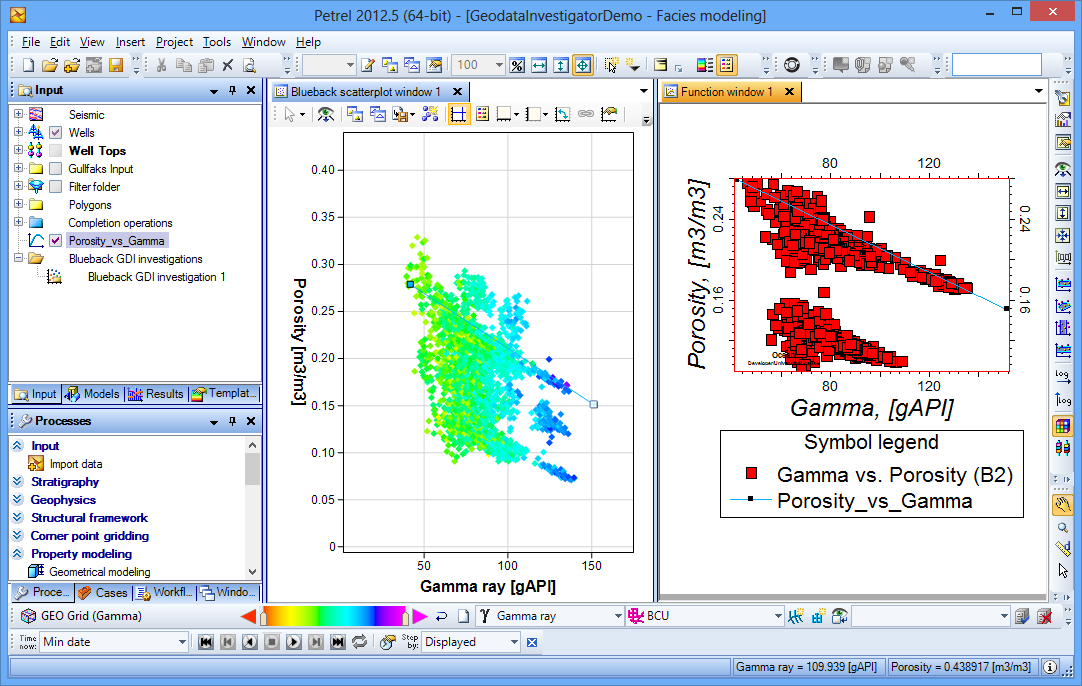Click the round camera target icon
This screenshot has height=686, width=1082.
pos(792,65)
